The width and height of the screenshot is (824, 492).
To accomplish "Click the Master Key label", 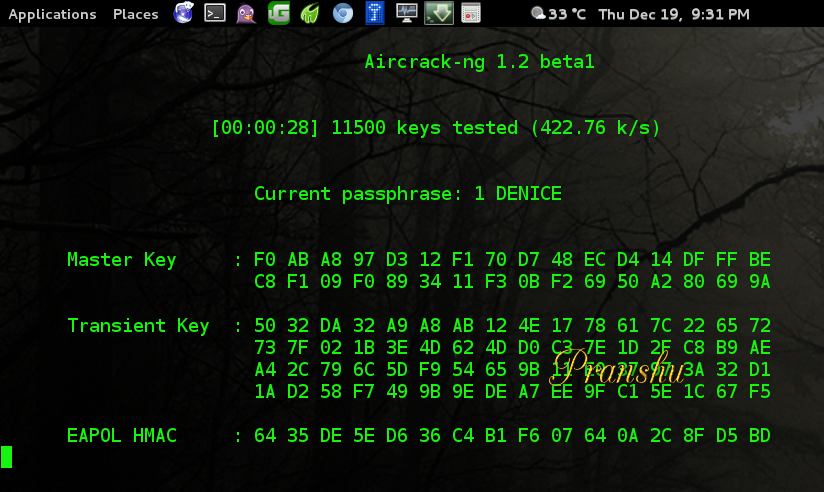I will click(121, 260).
